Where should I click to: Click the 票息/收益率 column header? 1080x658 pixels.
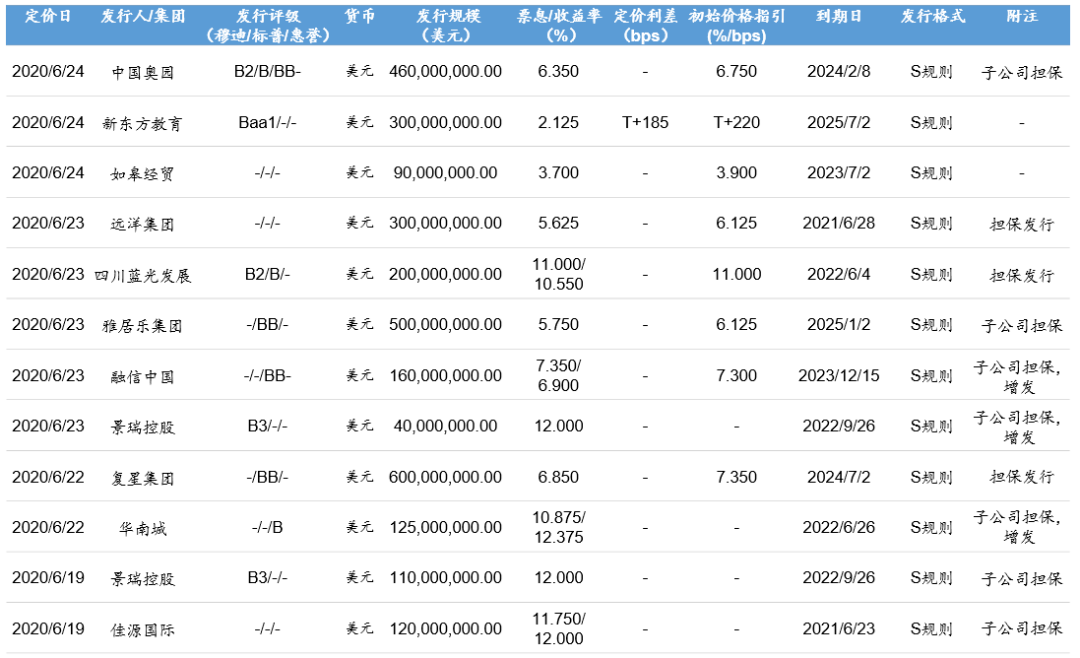[x=559, y=25]
